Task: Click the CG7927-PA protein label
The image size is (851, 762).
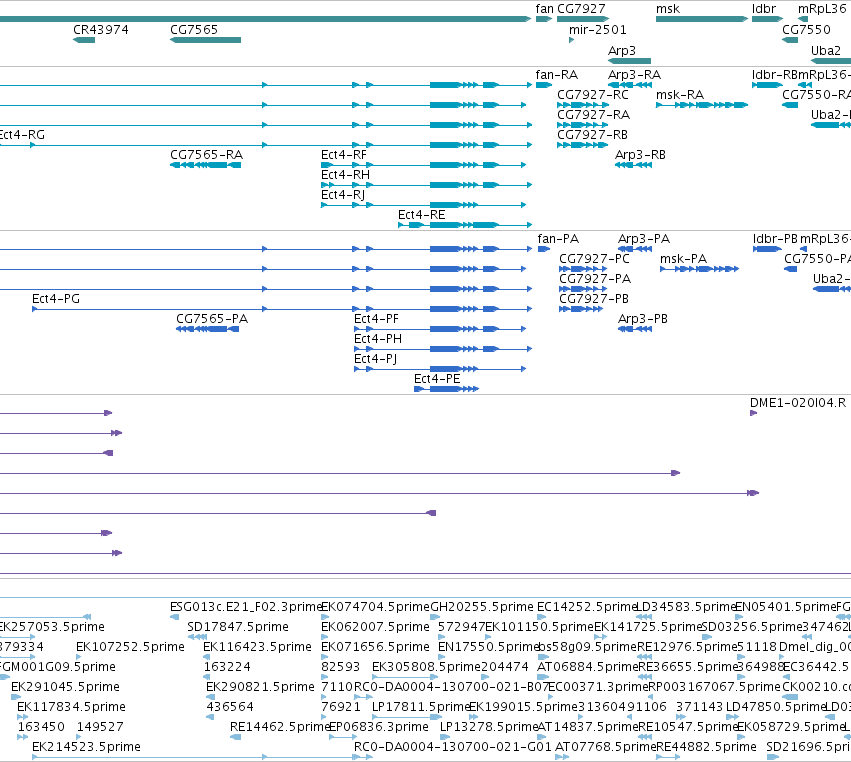Action: tap(595, 278)
